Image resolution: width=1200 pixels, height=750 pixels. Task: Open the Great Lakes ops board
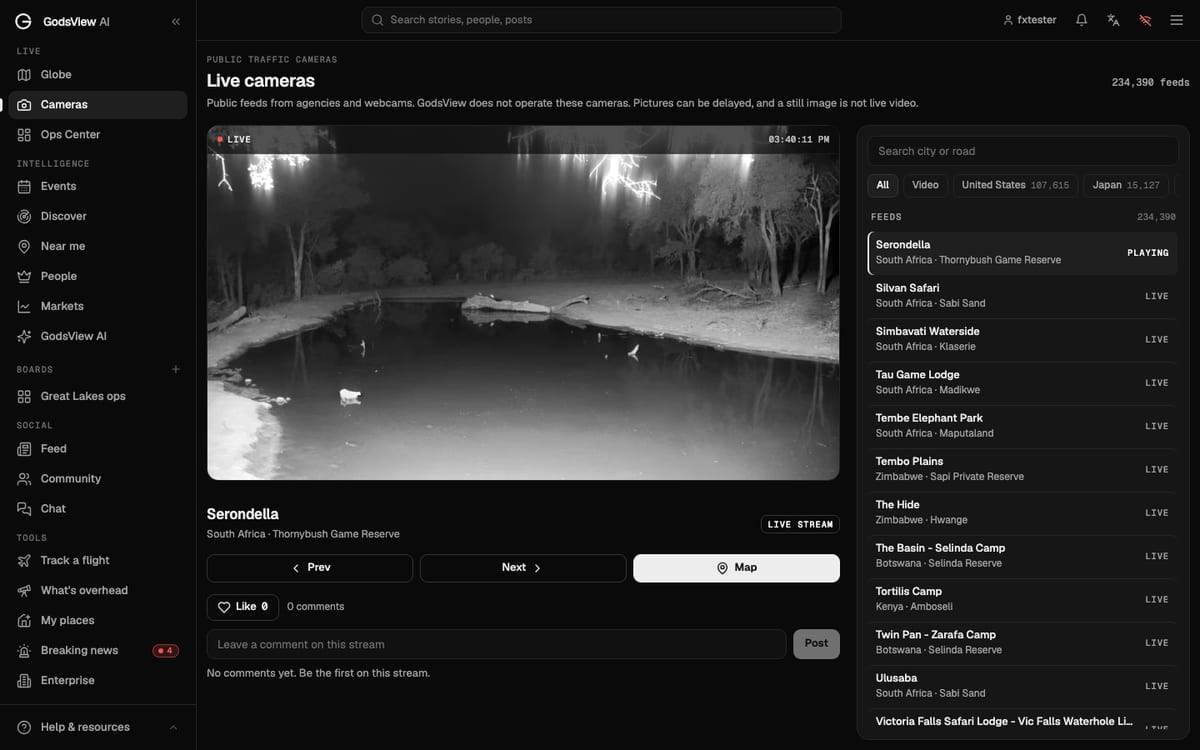(x=98, y=397)
